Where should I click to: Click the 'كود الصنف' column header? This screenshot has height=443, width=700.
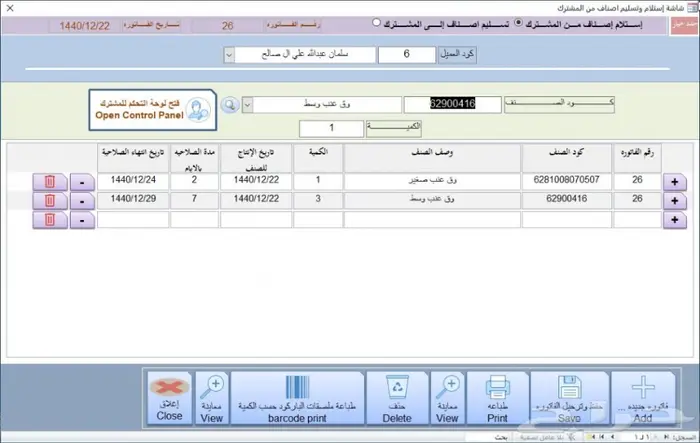(x=567, y=158)
